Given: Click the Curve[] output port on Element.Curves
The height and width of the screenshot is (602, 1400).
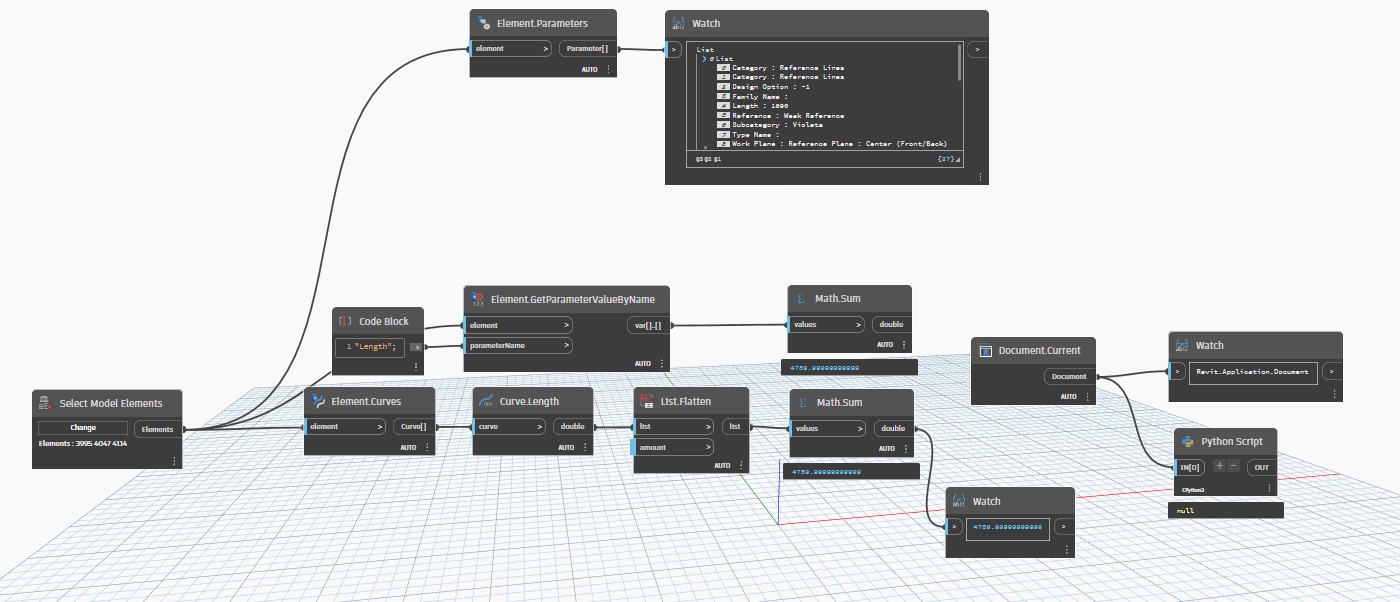Looking at the screenshot, I should (413, 426).
